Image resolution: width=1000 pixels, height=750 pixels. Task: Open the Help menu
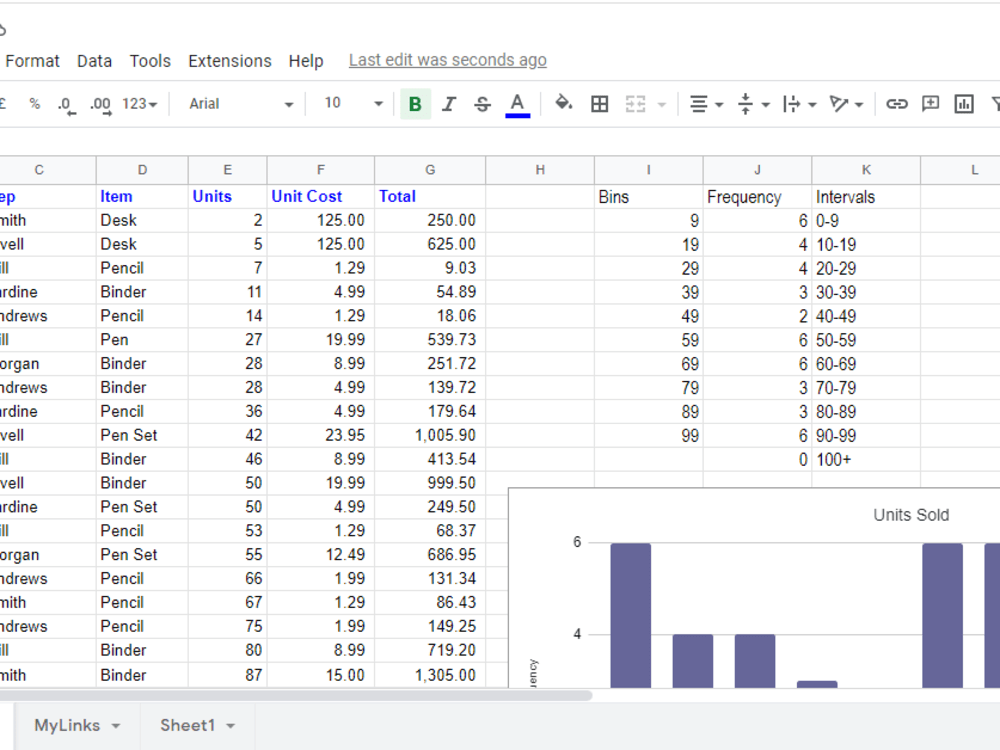(x=306, y=61)
